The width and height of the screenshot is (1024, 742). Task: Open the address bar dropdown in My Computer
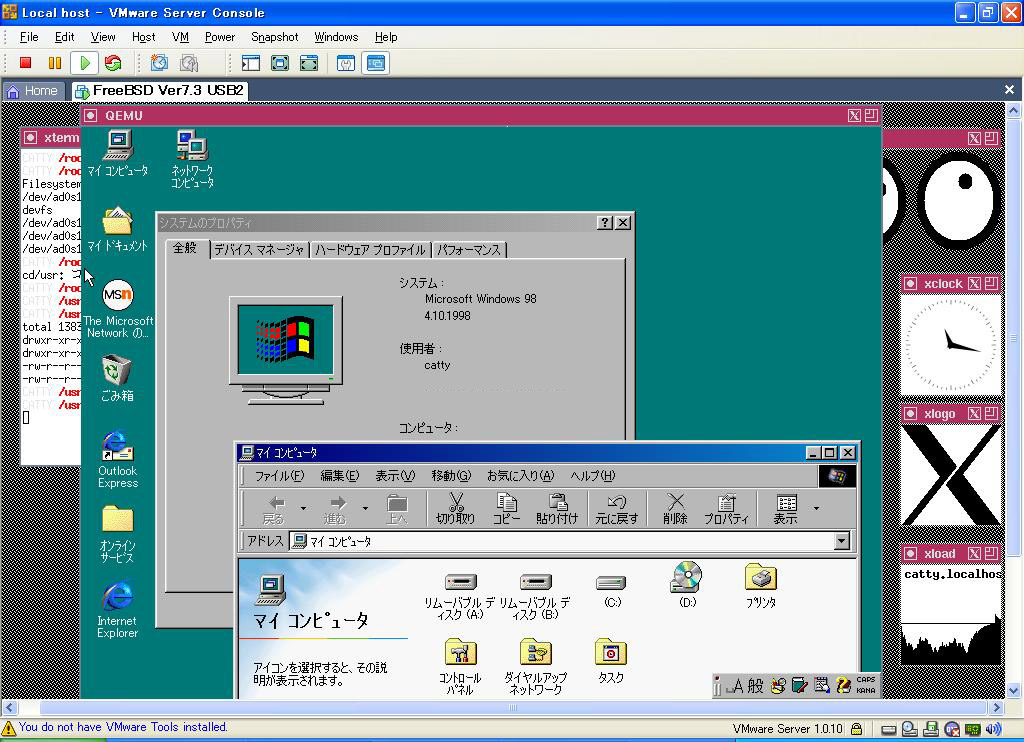(x=842, y=541)
